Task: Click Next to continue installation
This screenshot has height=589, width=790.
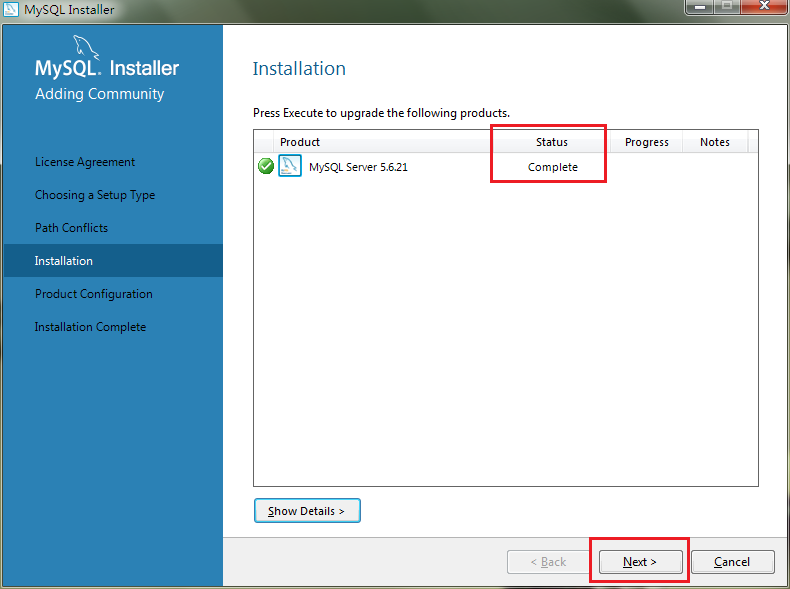Action: 640,561
